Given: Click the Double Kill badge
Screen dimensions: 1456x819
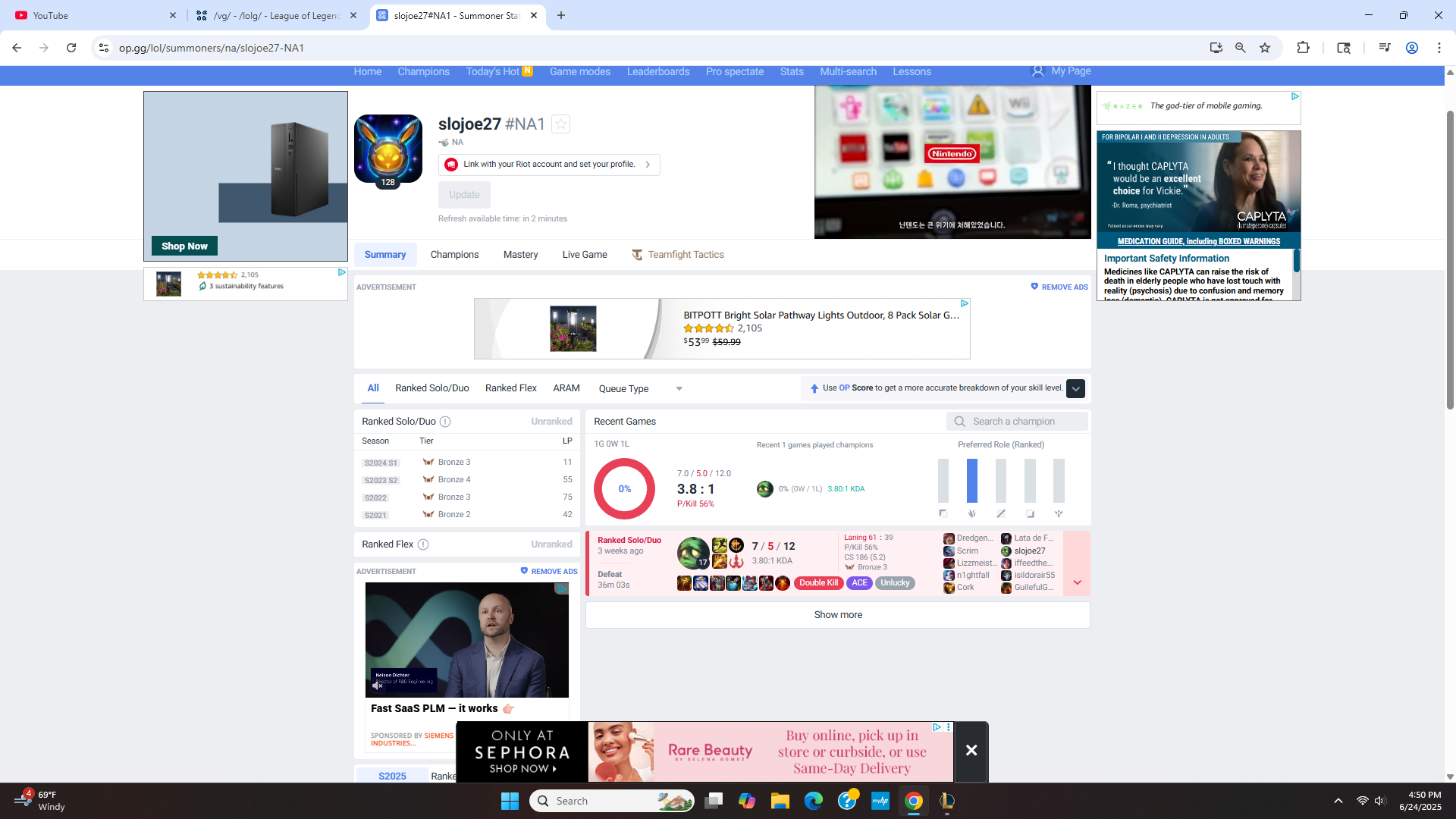Looking at the screenshot, I should [818, 583].
